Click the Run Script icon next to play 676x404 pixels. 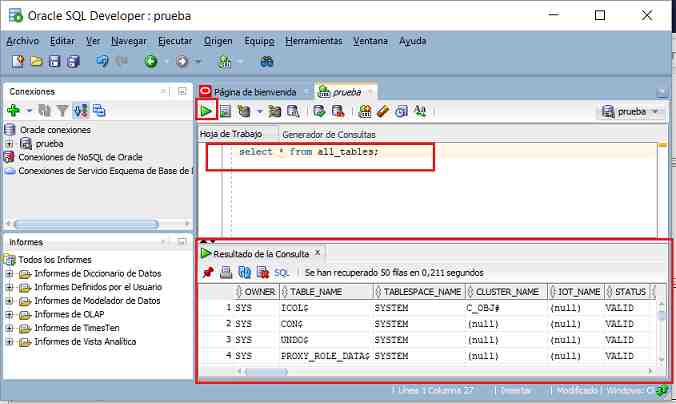(225, 111)
